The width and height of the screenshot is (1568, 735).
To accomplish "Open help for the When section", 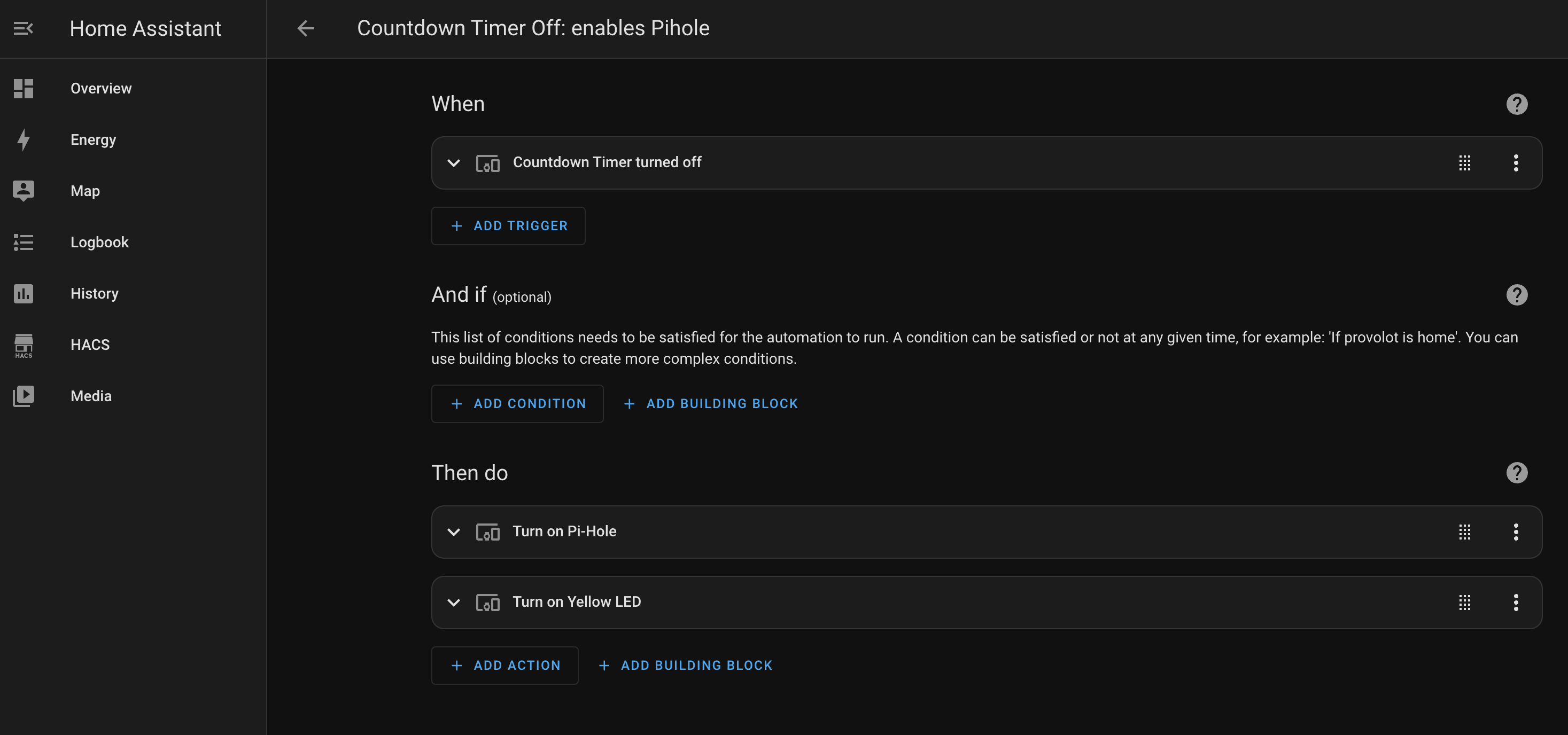I will coord(1516,104).
